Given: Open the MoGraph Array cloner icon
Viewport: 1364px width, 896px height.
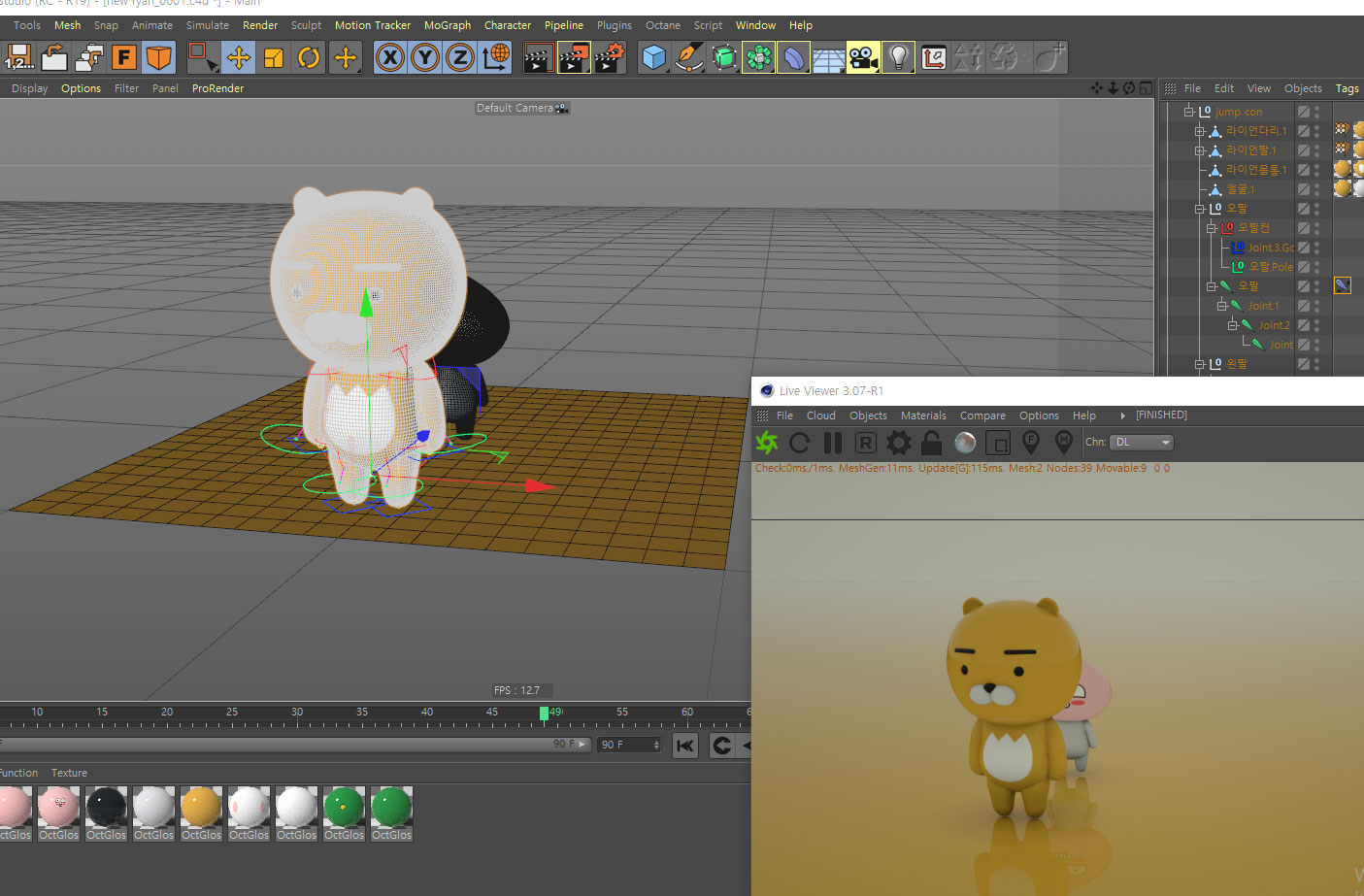Looking at the screenshot, I should (759, 58).
